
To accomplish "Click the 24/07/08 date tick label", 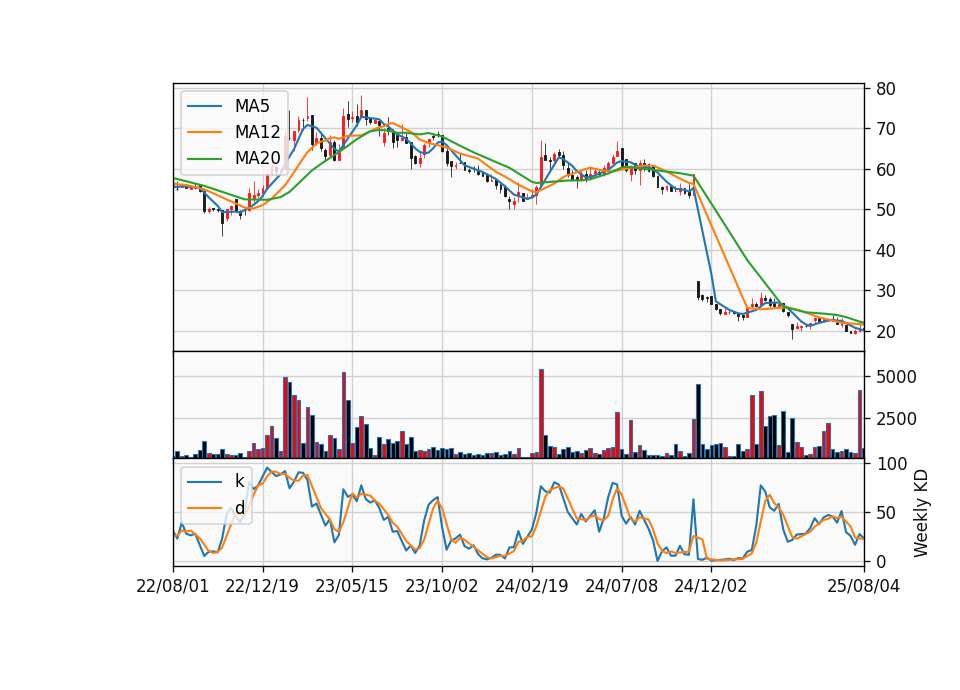I will click(x=621, y=586).
